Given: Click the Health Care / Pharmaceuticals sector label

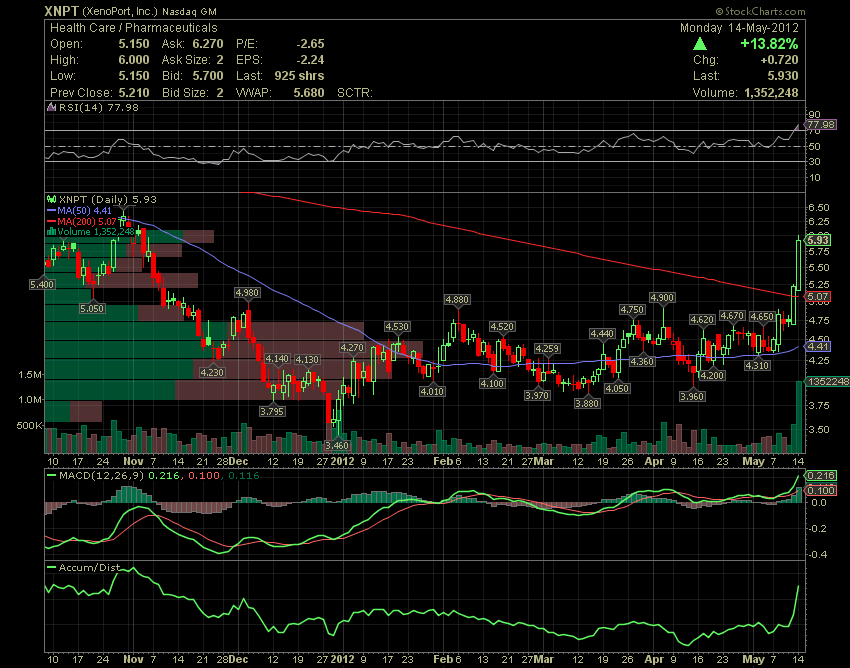Looking at the screenshot, I should click(x=133, y=28).
